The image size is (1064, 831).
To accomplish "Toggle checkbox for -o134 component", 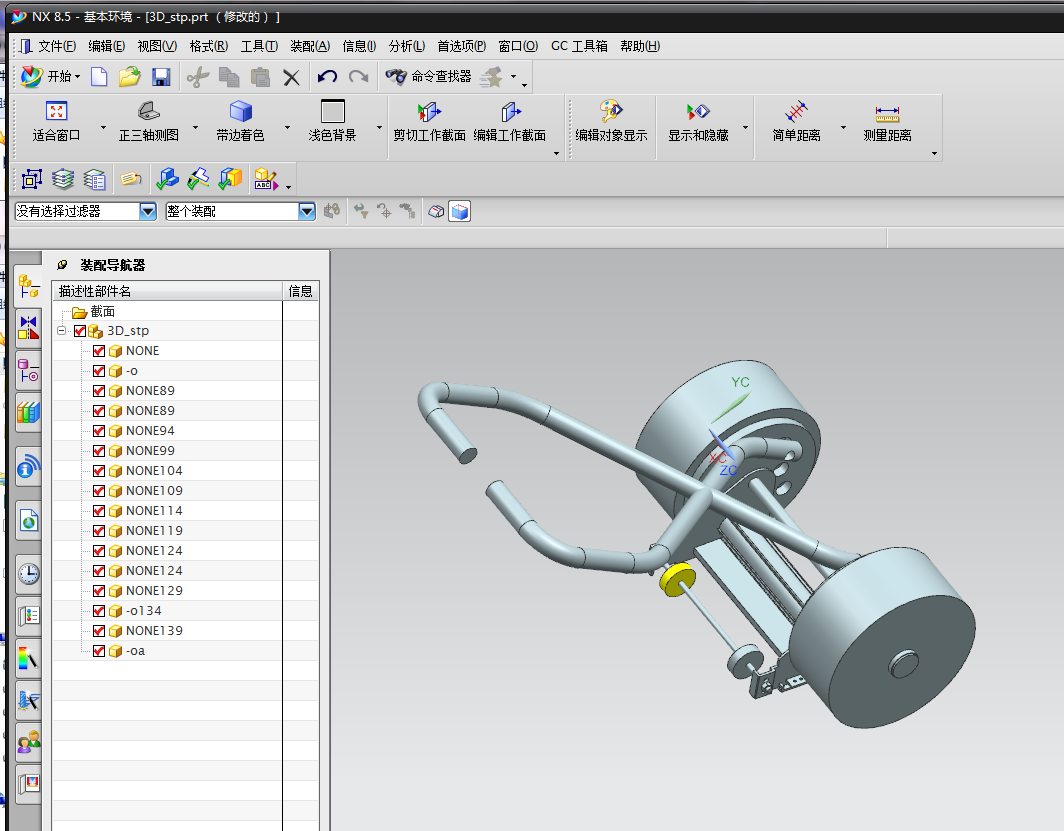I will (99, 611).
